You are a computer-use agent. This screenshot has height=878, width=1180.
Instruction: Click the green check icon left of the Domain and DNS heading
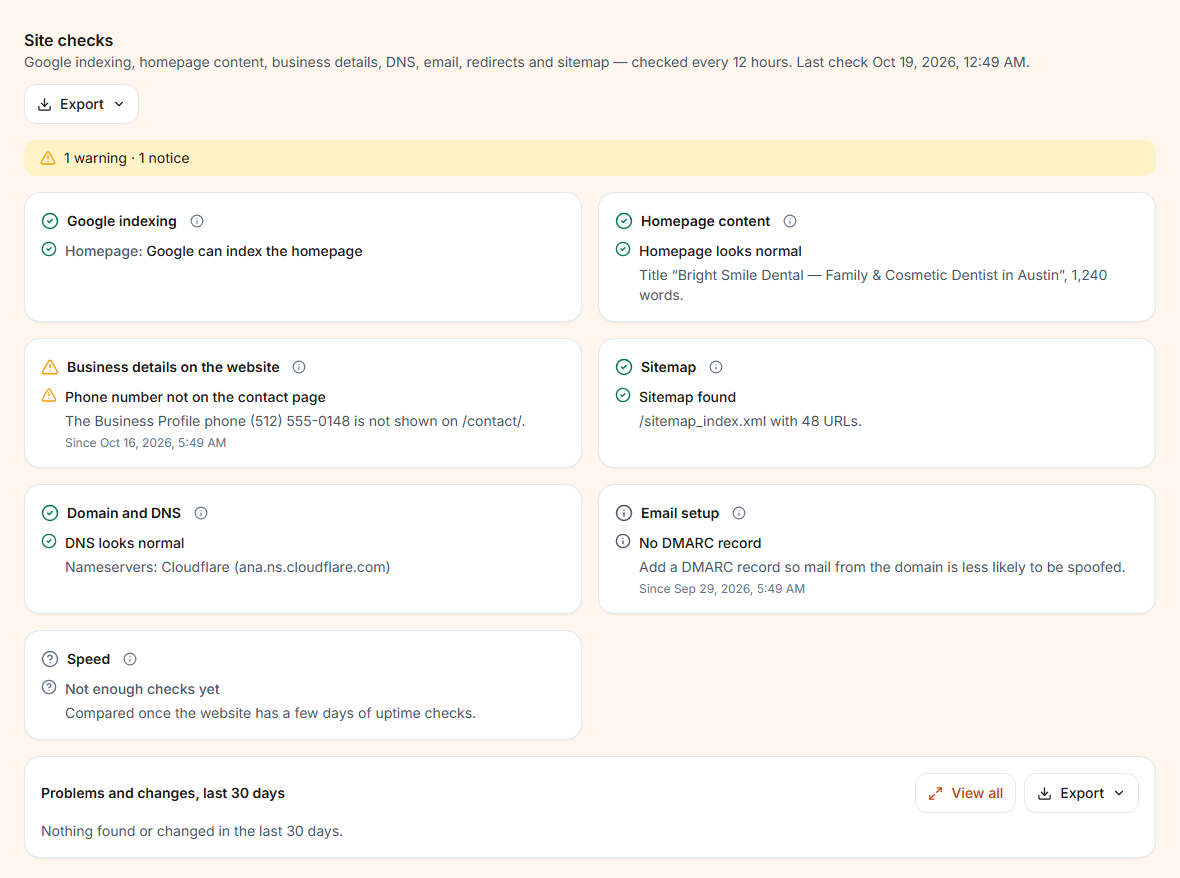pos(50,513)
